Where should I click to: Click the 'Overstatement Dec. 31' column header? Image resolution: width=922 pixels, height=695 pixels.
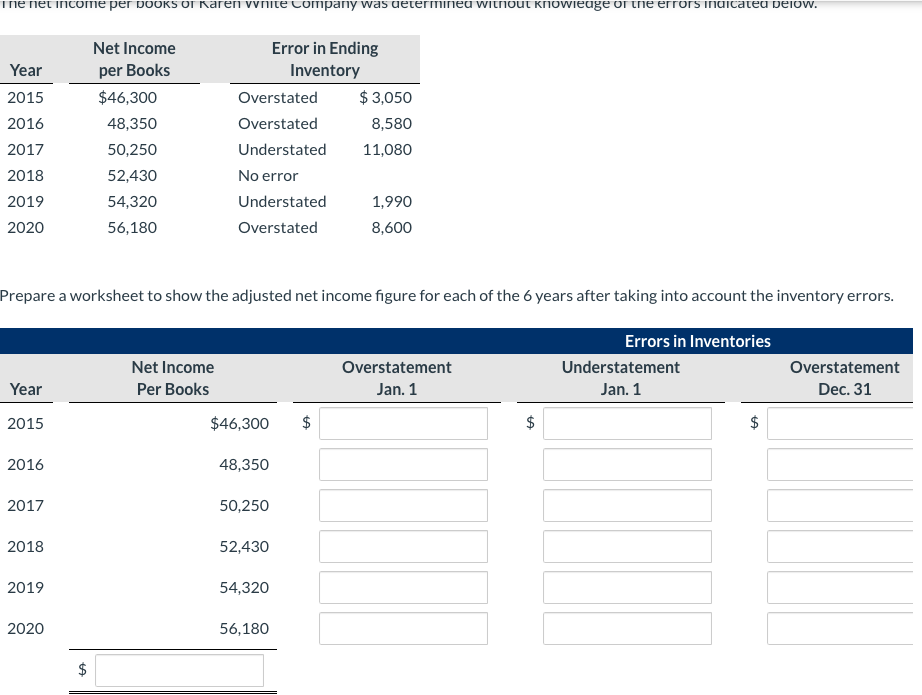(x=845, y=378)
